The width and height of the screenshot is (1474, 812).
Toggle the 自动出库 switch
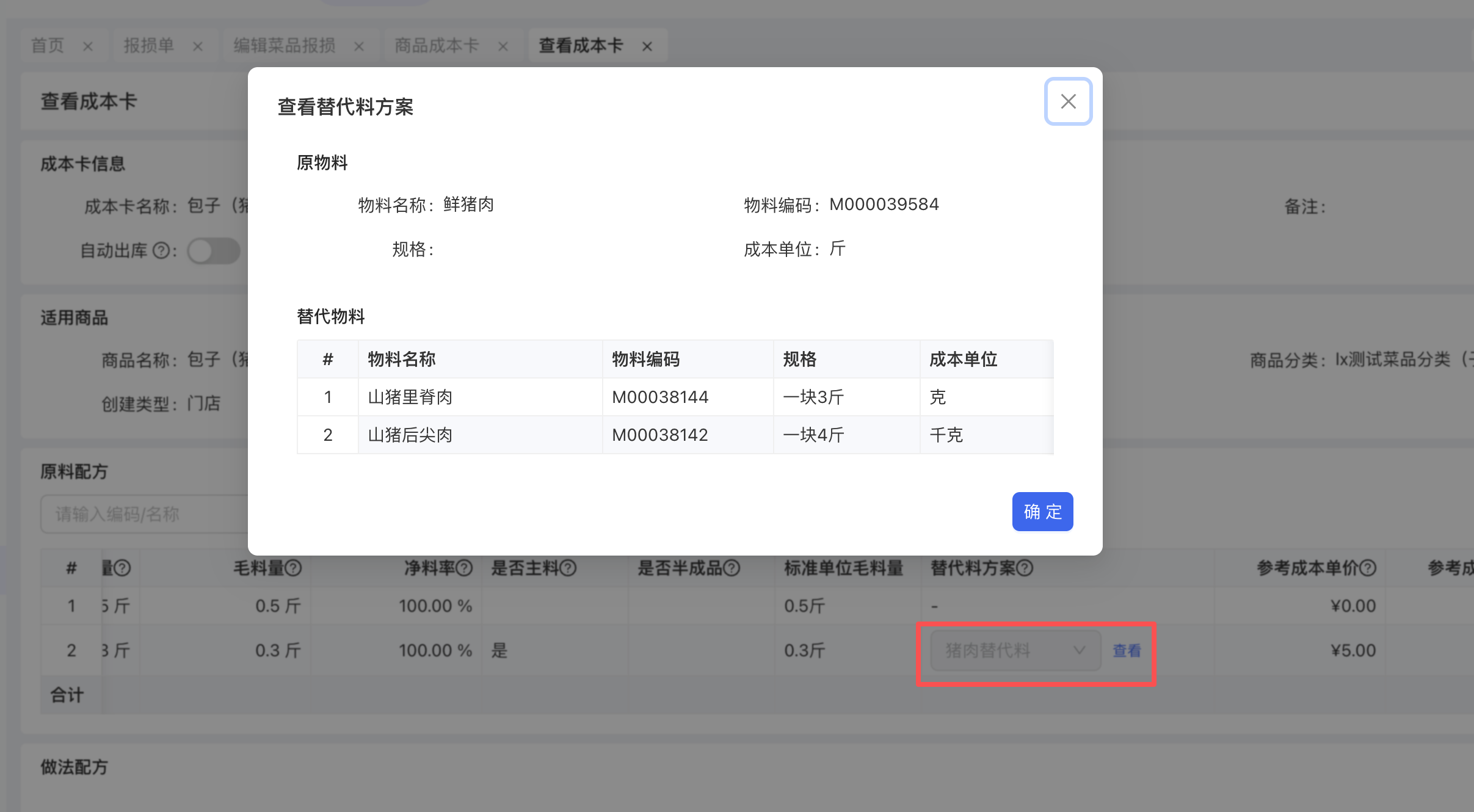pos(214,251)
